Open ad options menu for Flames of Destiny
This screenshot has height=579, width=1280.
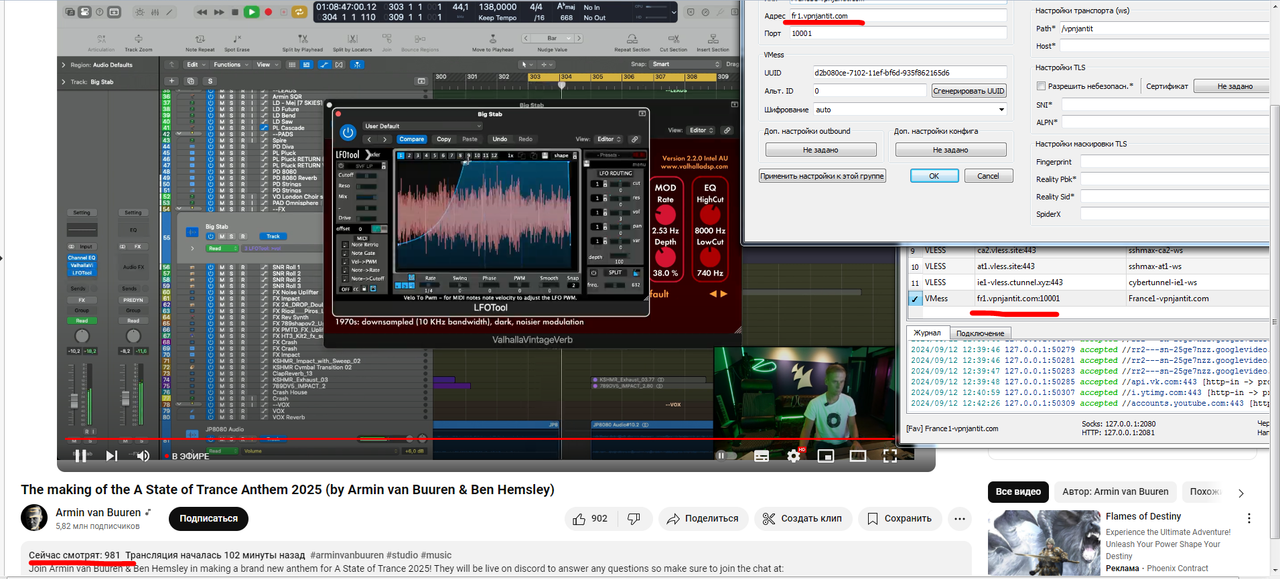click(1248, 518)
